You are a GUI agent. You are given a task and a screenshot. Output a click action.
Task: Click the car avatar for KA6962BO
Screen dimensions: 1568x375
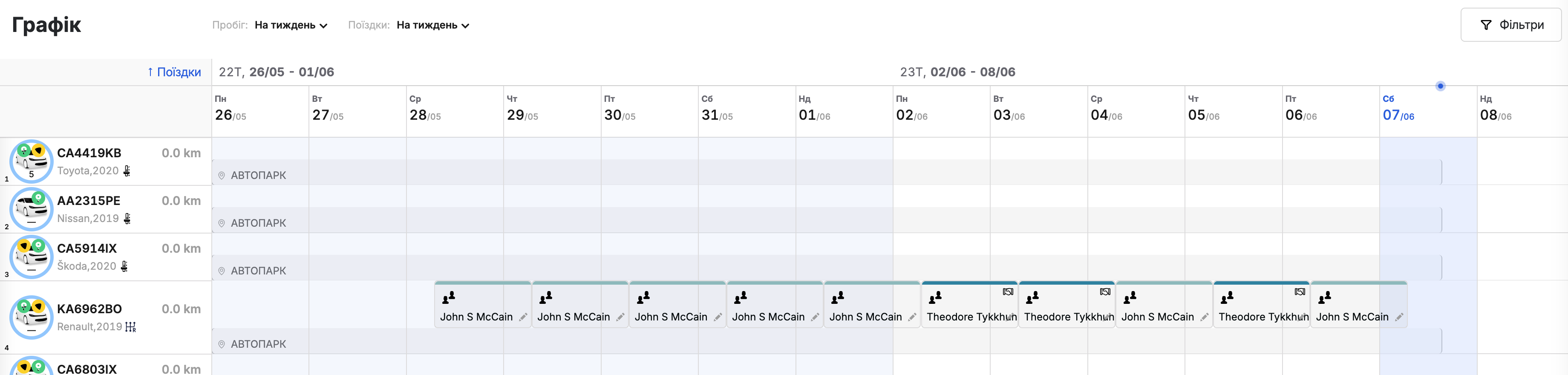32,317
